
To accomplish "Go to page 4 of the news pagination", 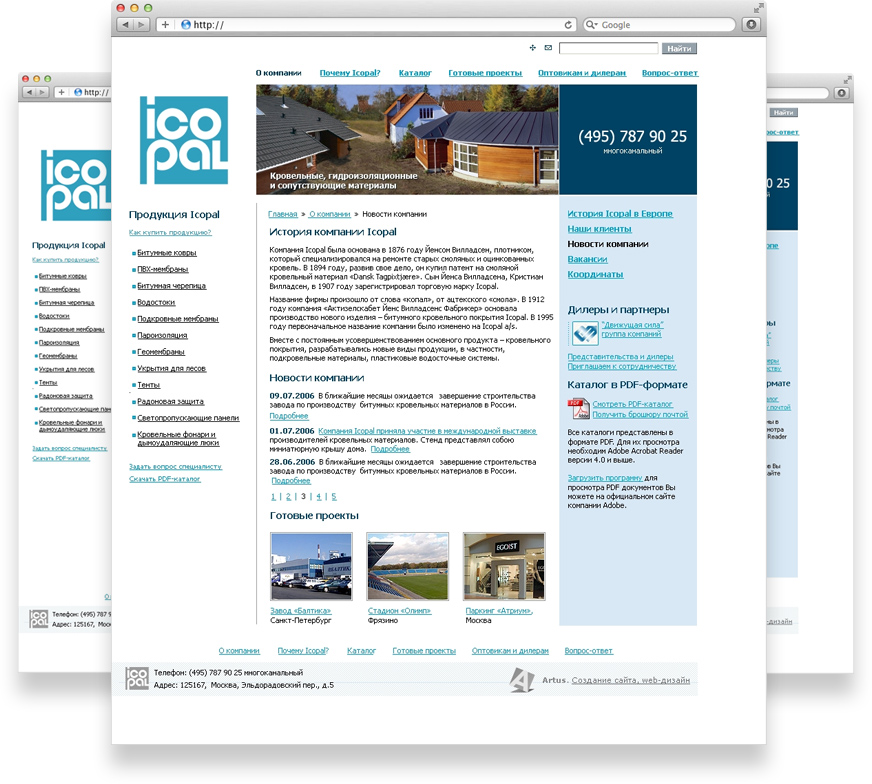I will (x=319, y=497).
